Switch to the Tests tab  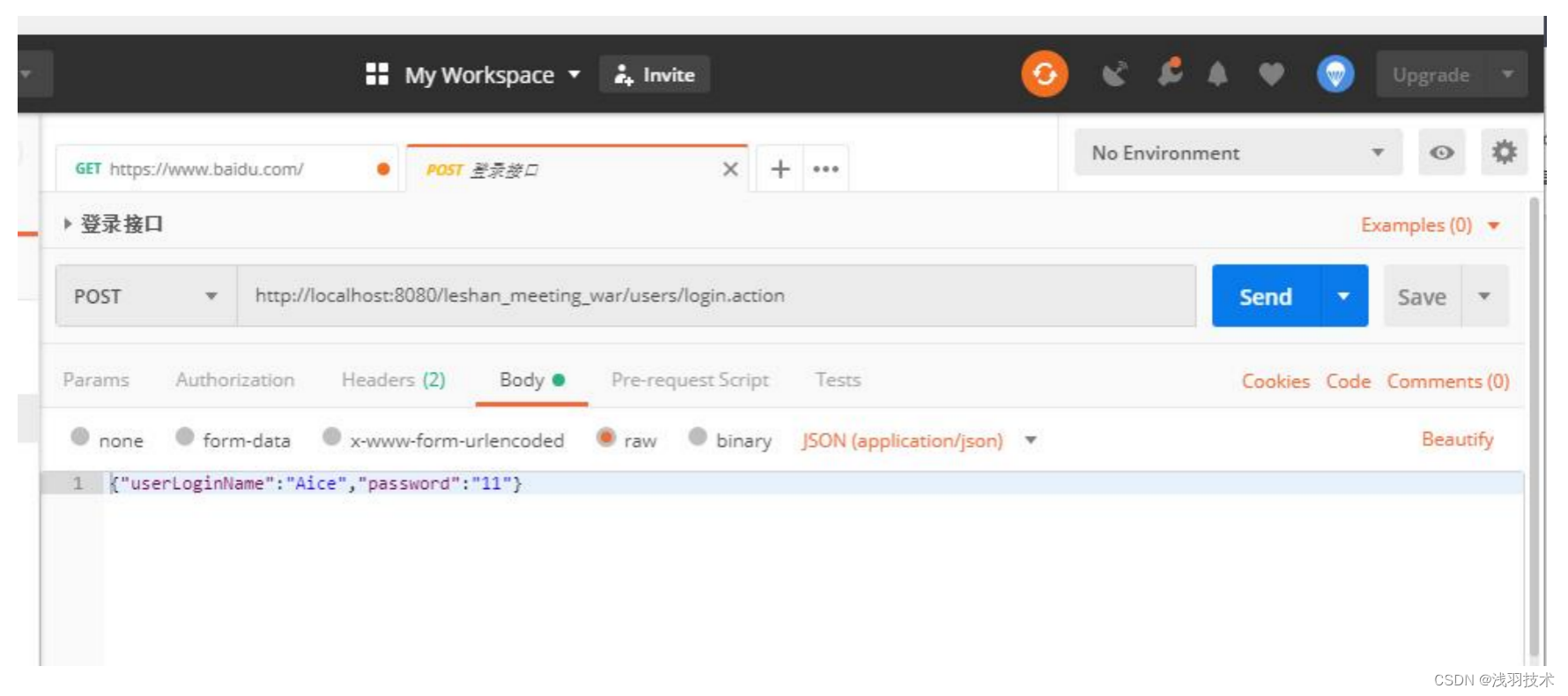(838, 380)
